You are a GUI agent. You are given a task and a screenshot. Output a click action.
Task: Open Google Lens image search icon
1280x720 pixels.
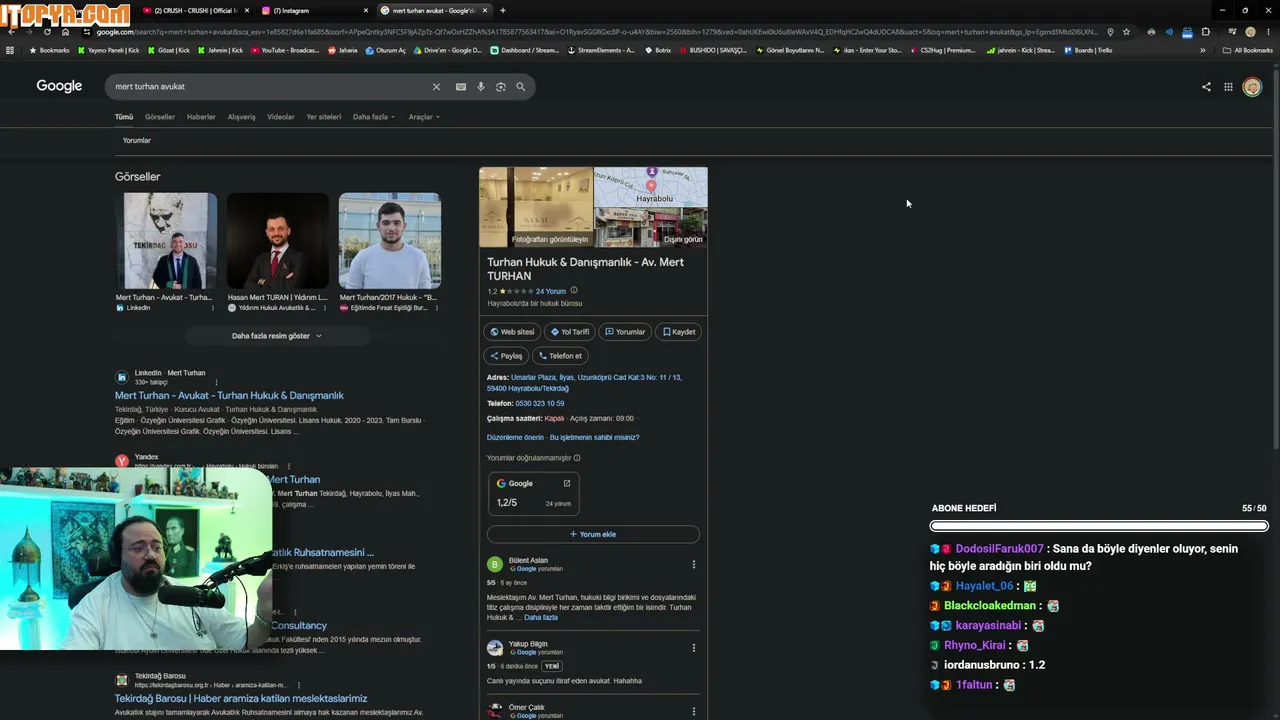pos(501,87)
